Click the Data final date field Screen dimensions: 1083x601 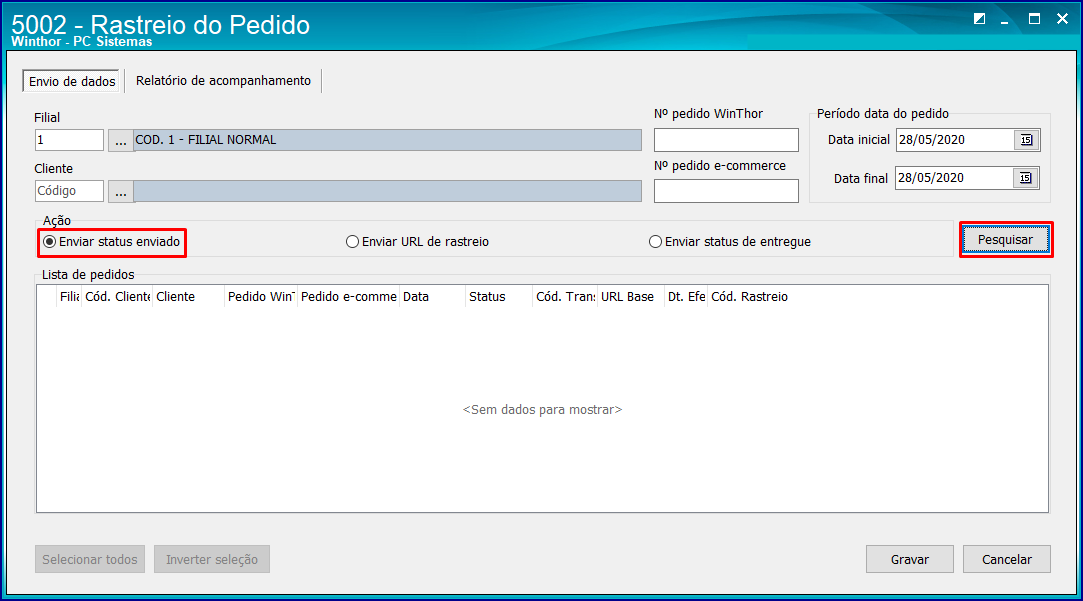955,178
